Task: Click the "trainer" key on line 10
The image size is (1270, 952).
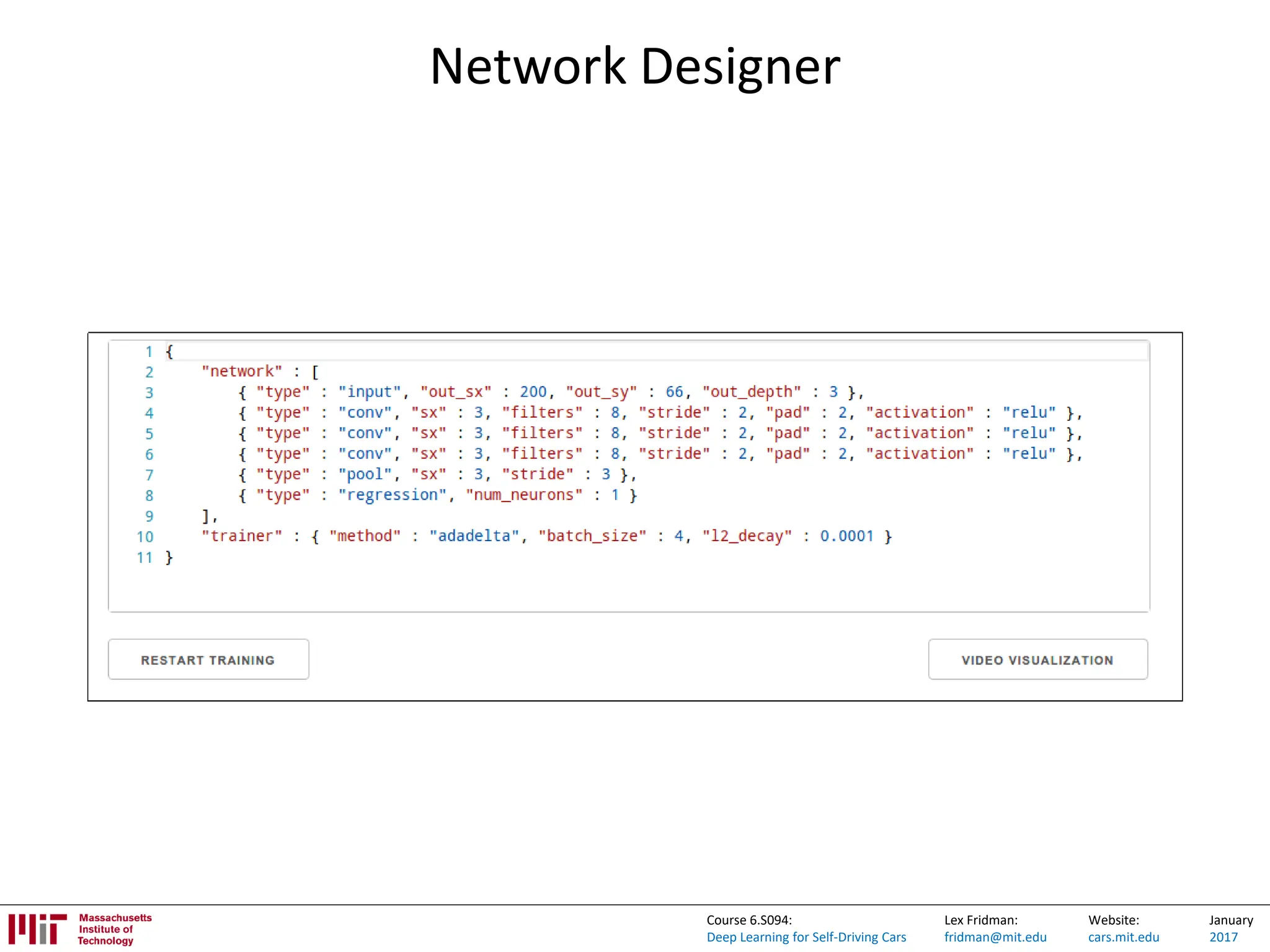Action: [242, 535]
